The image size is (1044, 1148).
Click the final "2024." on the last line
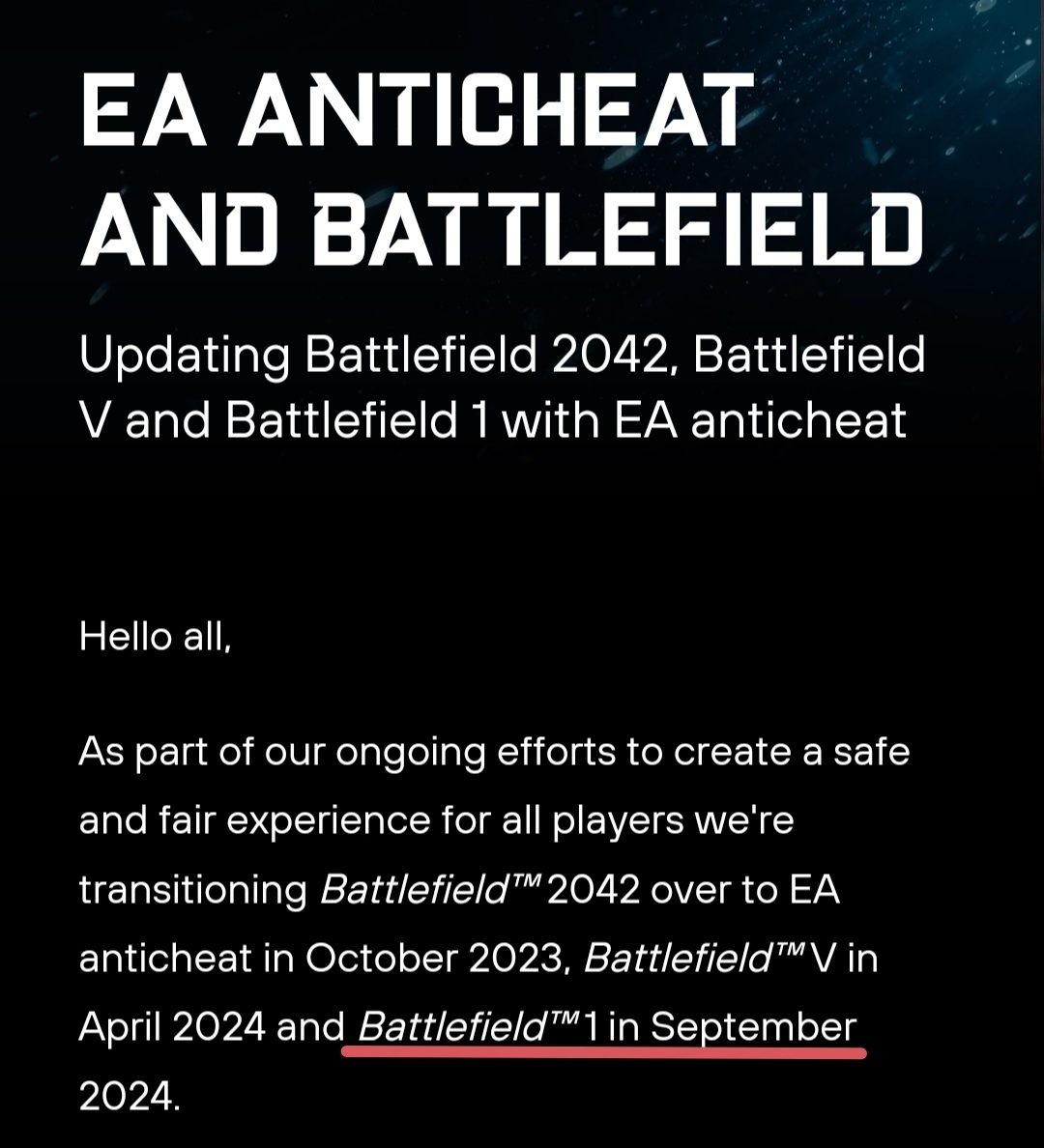coord(130,1096)
